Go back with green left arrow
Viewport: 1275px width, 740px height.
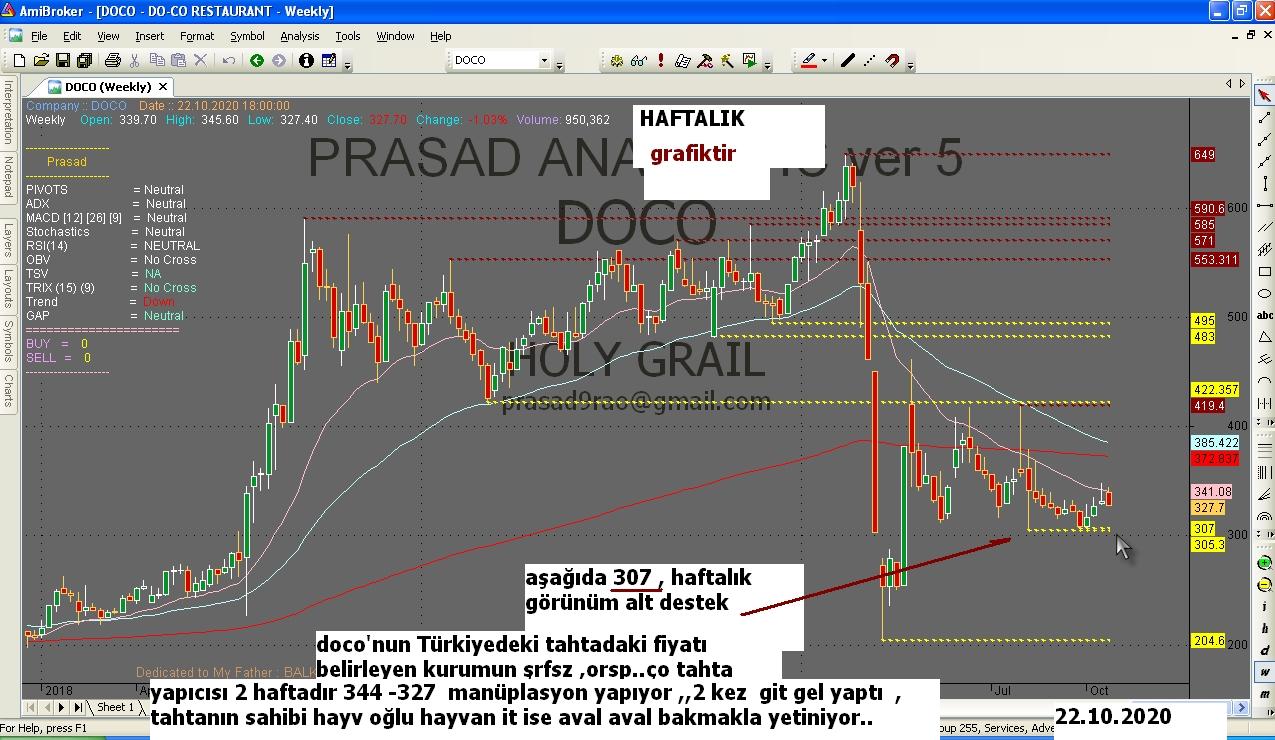pyautogui.click(x=257, y=61)
